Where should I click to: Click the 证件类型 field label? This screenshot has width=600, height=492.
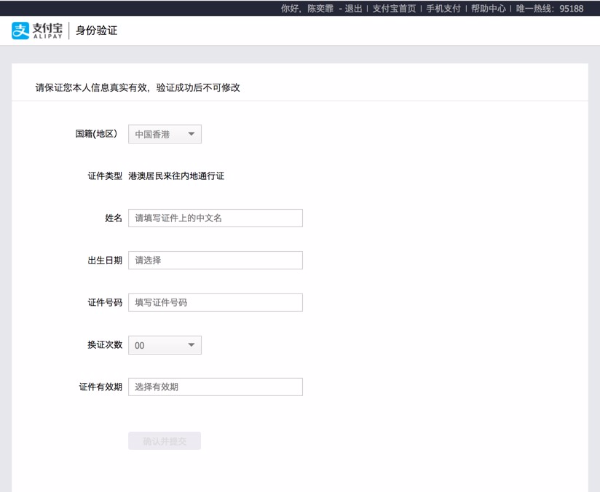105,176
